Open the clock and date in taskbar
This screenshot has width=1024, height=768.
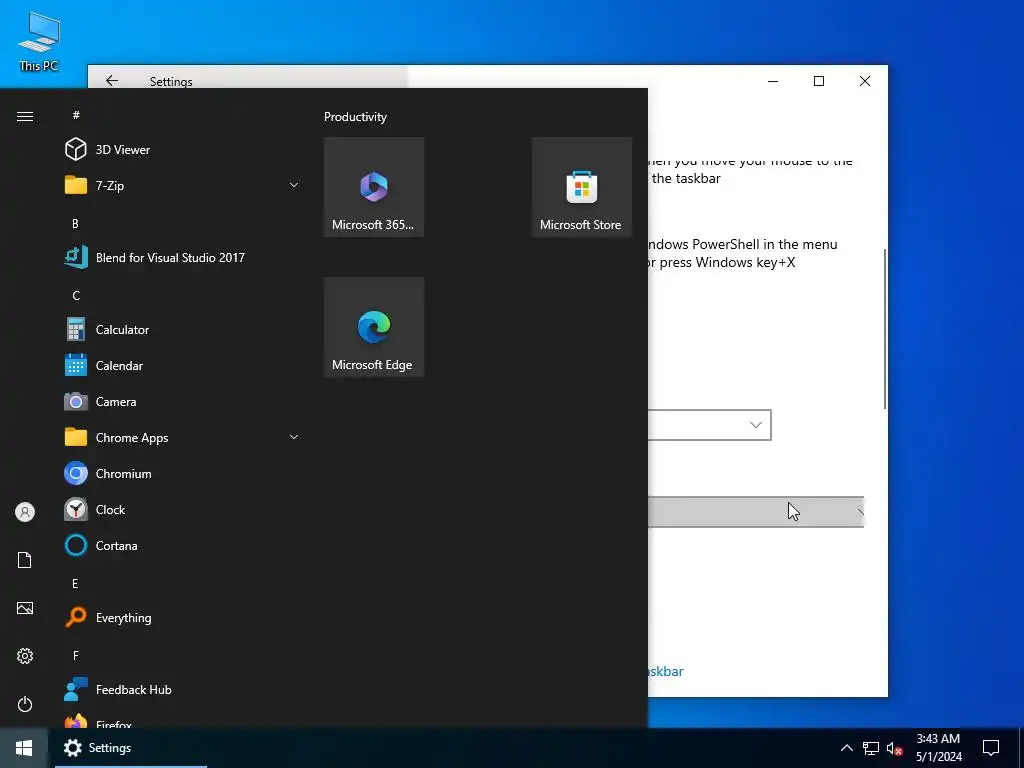938,748
